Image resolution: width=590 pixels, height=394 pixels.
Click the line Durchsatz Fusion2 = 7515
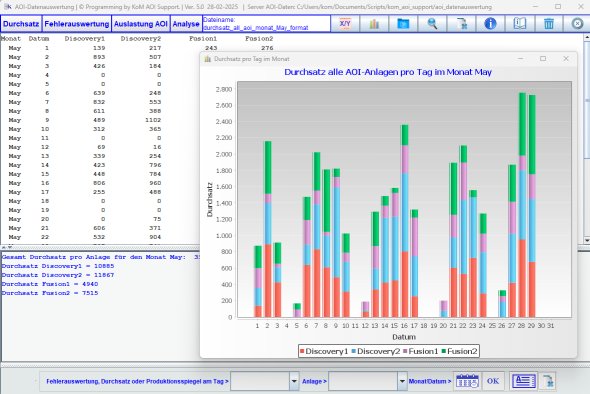[x=50, y=293]
